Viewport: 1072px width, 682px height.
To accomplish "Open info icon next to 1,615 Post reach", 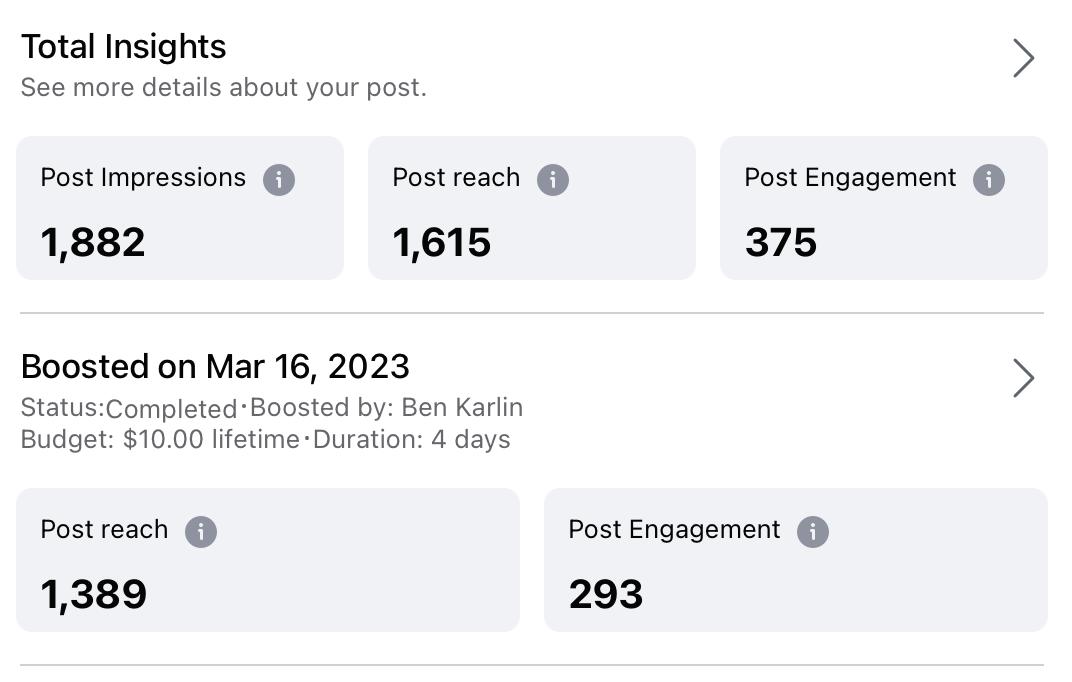I will tap(553, 180).
